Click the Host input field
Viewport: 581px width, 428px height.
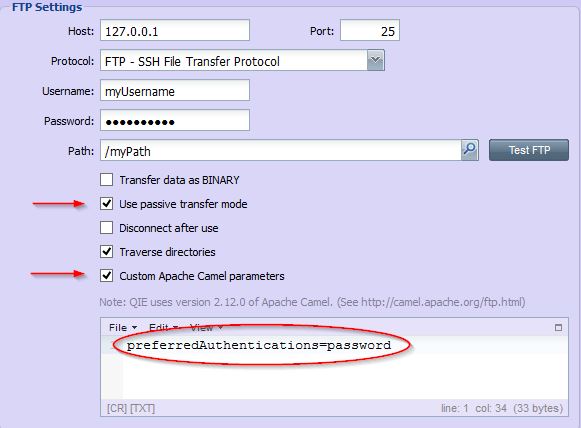(x=175, y=30)
